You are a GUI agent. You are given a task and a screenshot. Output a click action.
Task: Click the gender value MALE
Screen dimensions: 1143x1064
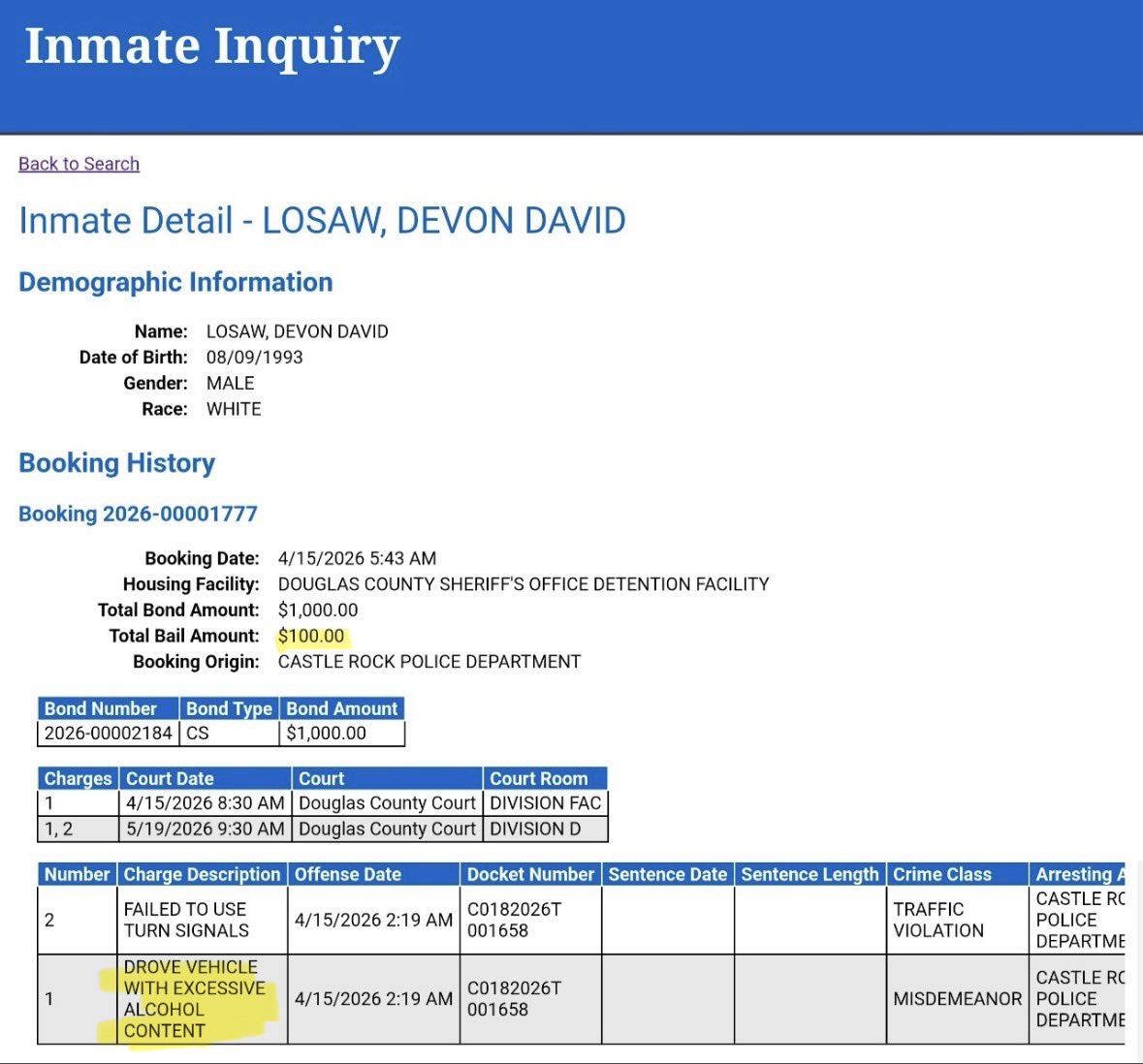point(231,384)
